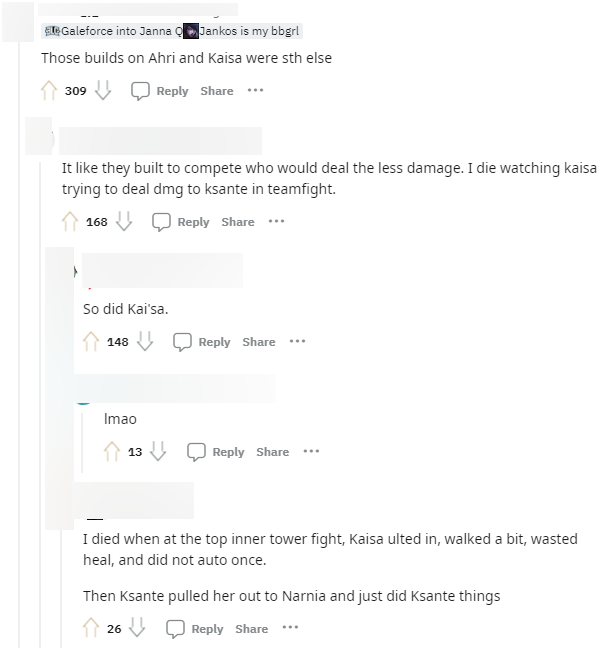
Task: Share the 'lmao' comment
Action: (x=273, y=452)
